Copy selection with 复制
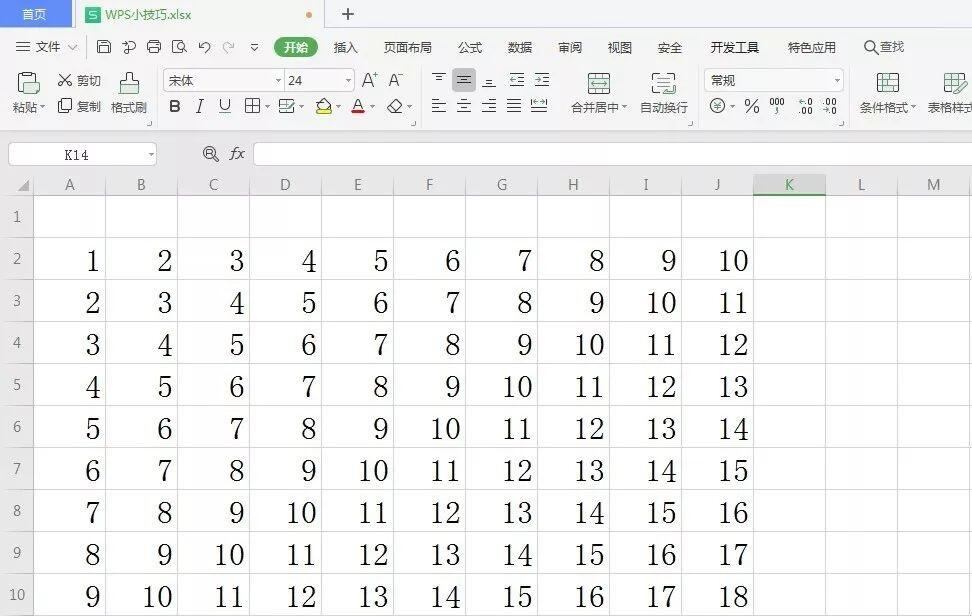Image resolution: width=972 pixels, height=616 pixels. [x=79, y=107]
